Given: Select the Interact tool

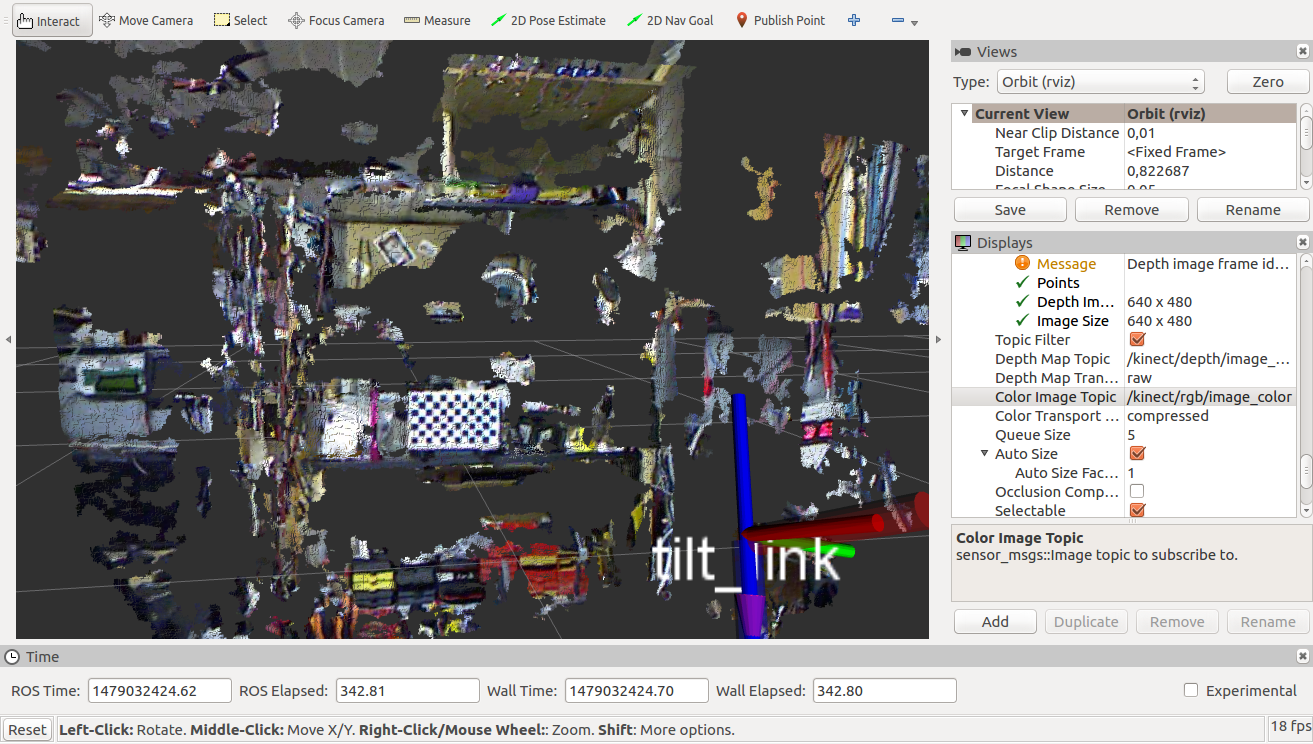Looking at the screenshot, I should 50,21.
